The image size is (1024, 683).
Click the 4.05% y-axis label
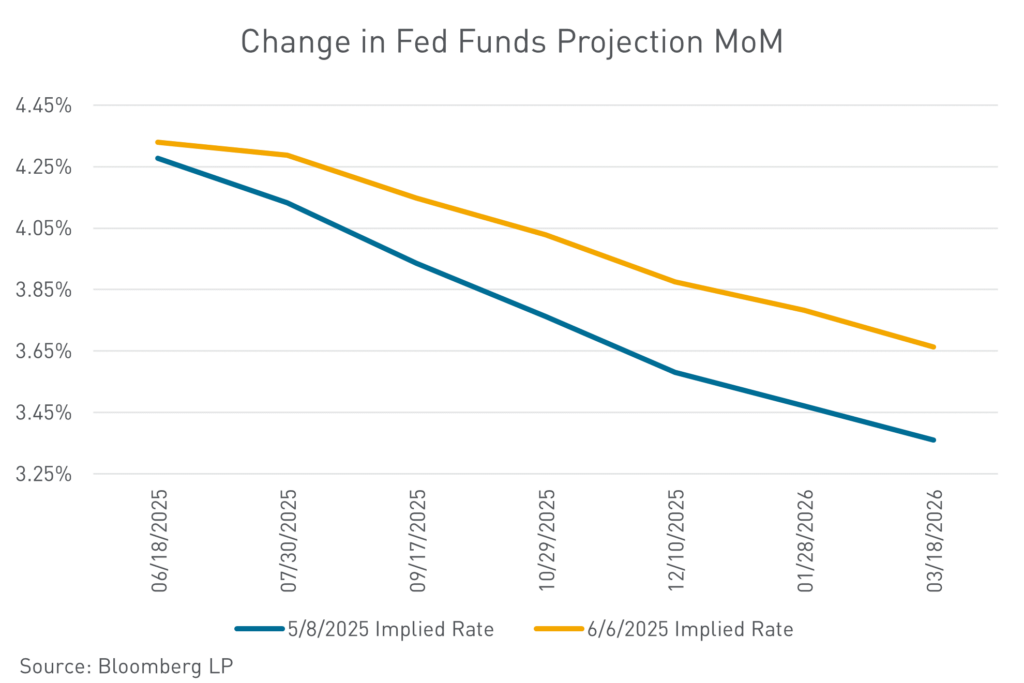click(x=44, y=228)
